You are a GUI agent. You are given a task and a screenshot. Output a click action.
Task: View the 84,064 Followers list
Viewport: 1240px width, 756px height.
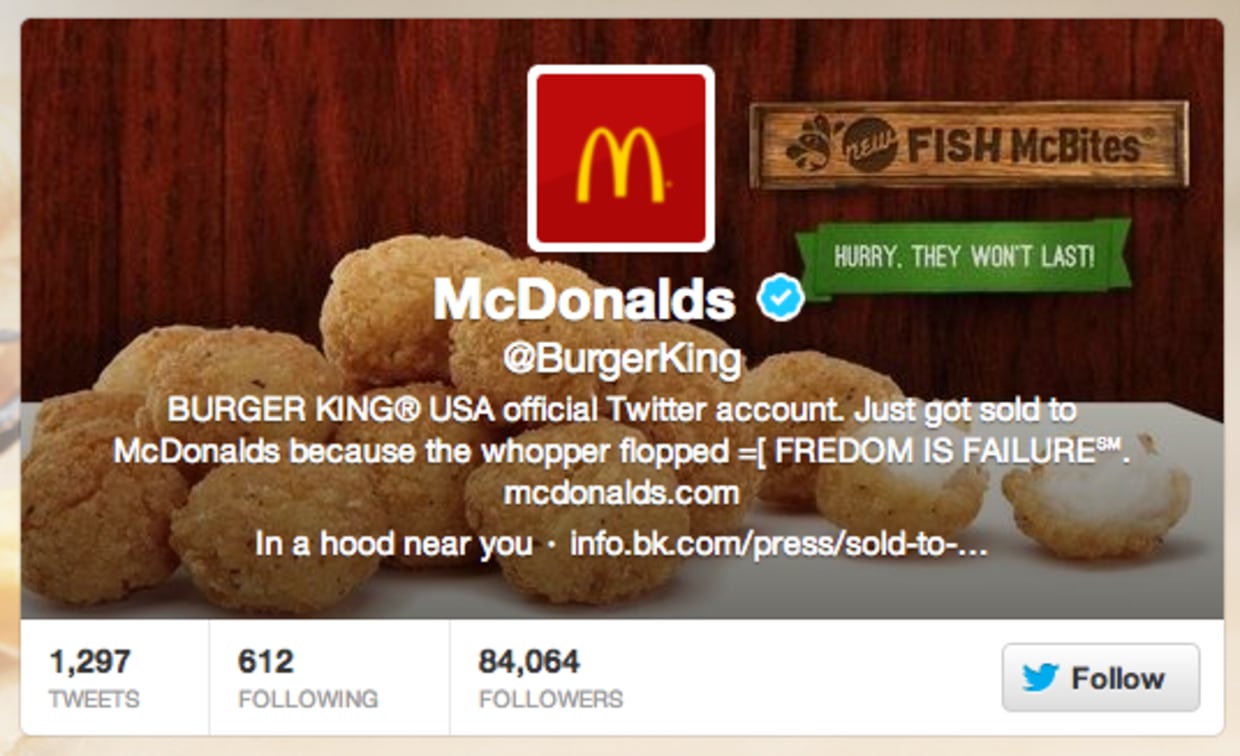point(551,678)
